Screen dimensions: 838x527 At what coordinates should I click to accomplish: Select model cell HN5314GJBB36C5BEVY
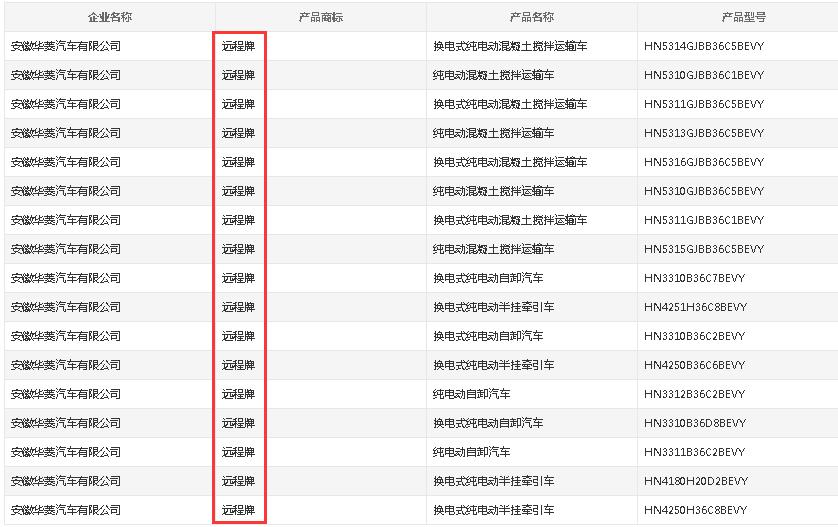(704, 46)
